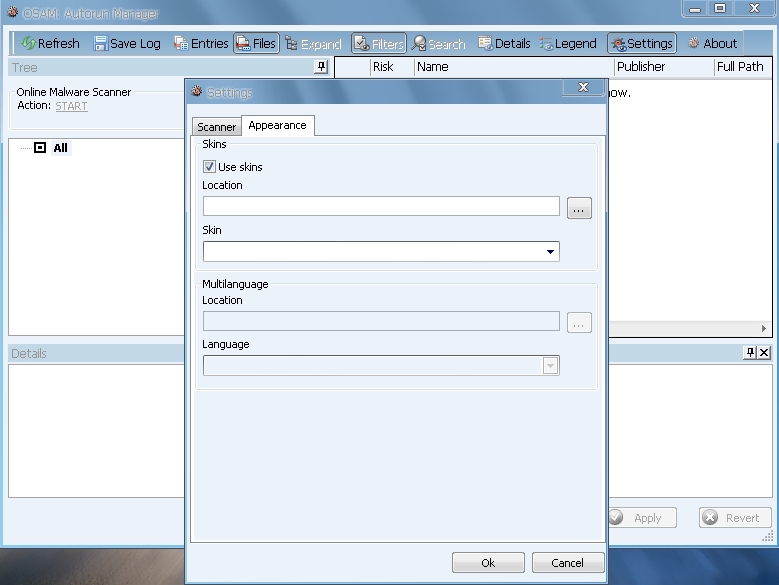The height and width of the screenshot is (585, 779).
Task: Open the Entries view in toolbar
Action: point(201,44)
